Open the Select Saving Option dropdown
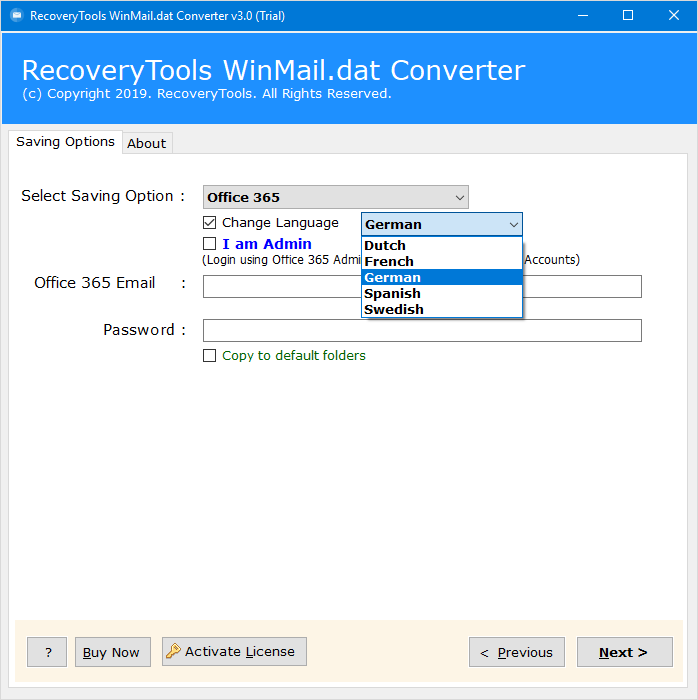This screenshot has height=700, width=698. pos(336,197)
